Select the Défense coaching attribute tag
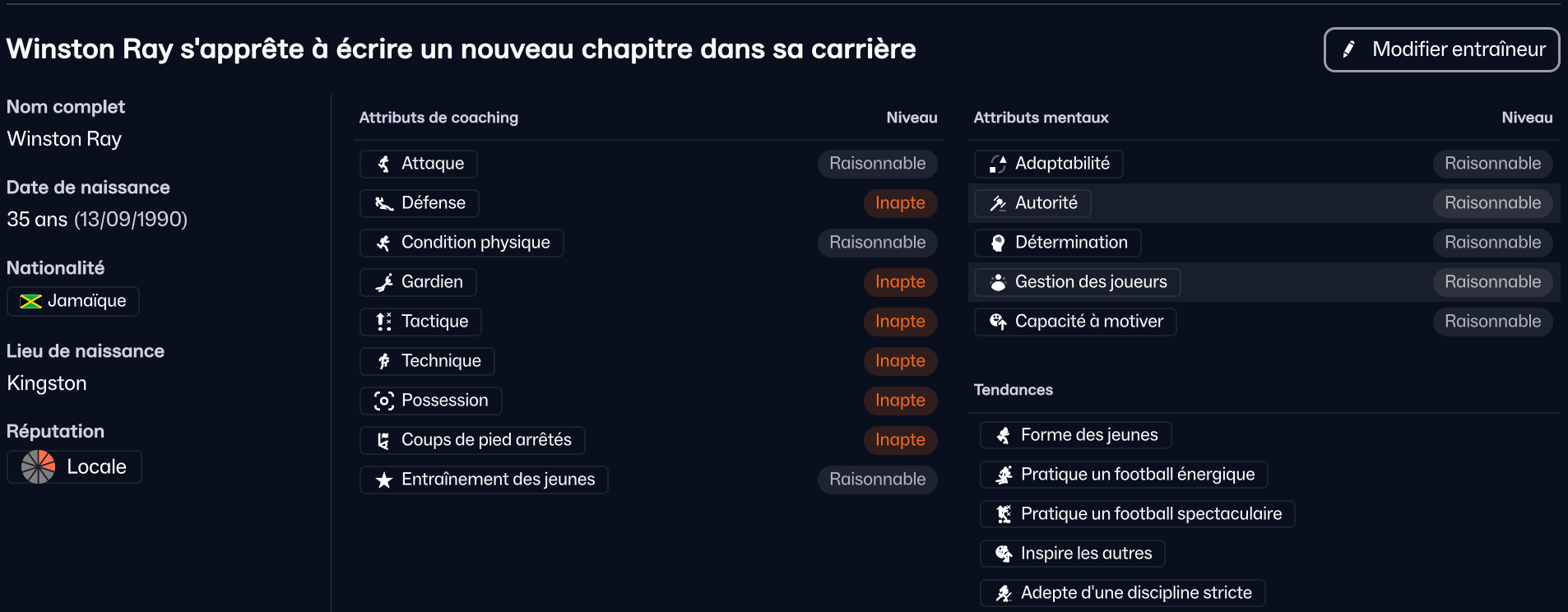1568x612 pixels. (420, 203)
